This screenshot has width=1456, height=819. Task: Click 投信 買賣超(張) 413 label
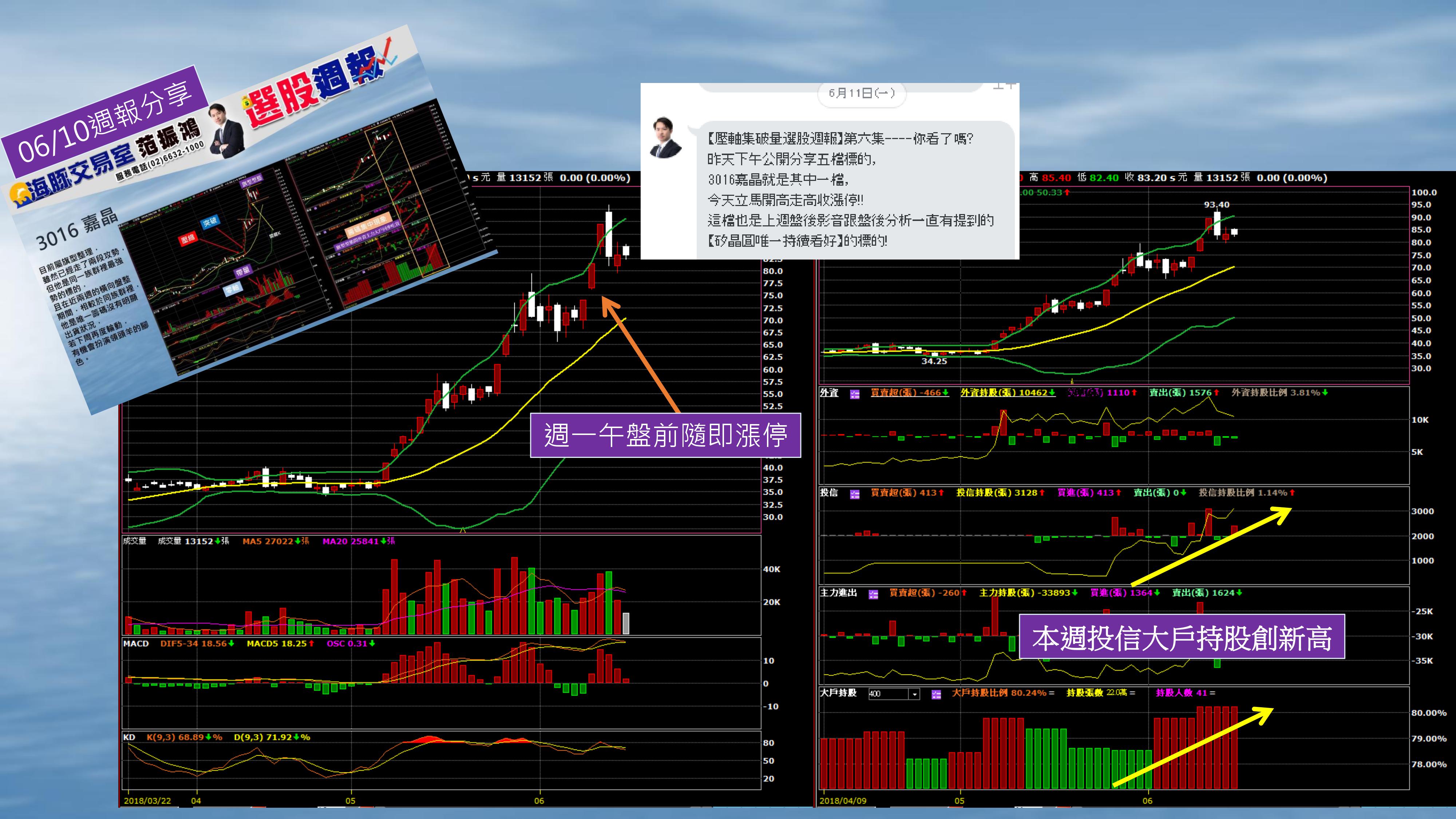[907, 493]
